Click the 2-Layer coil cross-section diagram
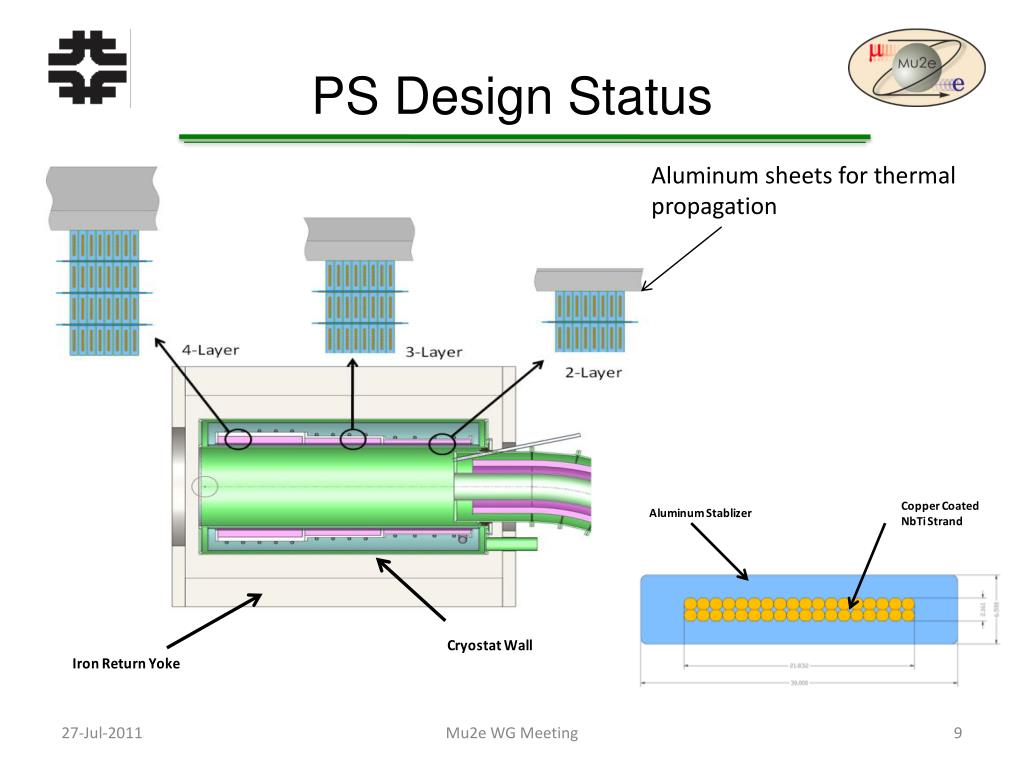 589,310
